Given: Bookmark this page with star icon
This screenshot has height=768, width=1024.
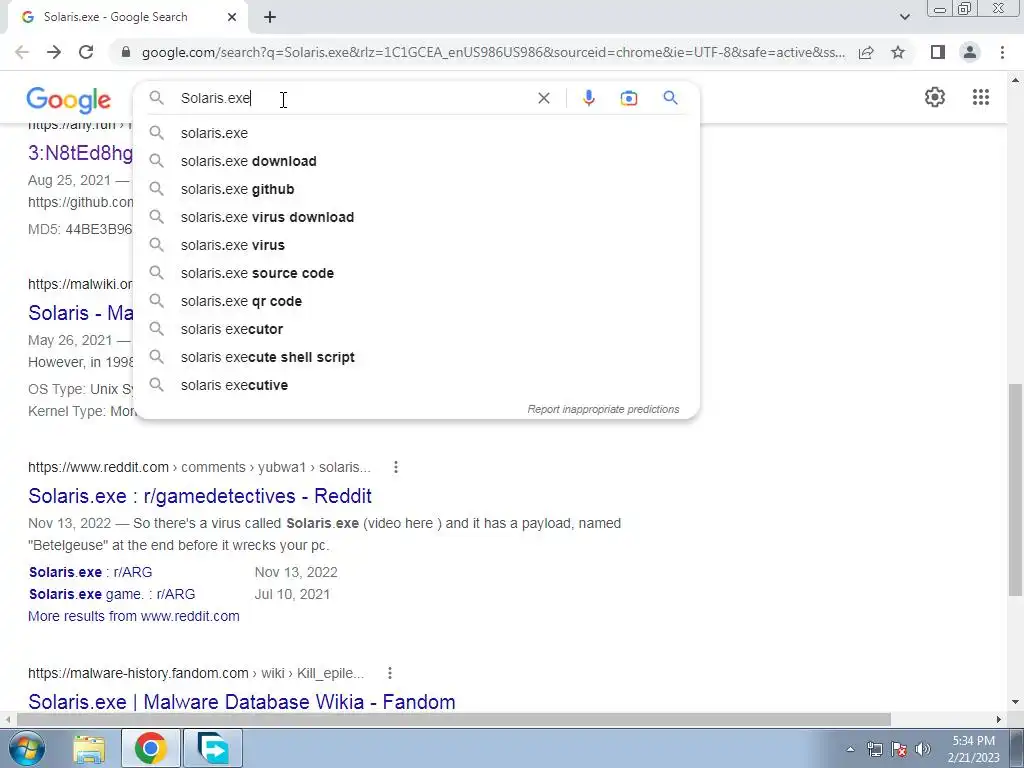Looking at the screenshot, I should 898,52.
